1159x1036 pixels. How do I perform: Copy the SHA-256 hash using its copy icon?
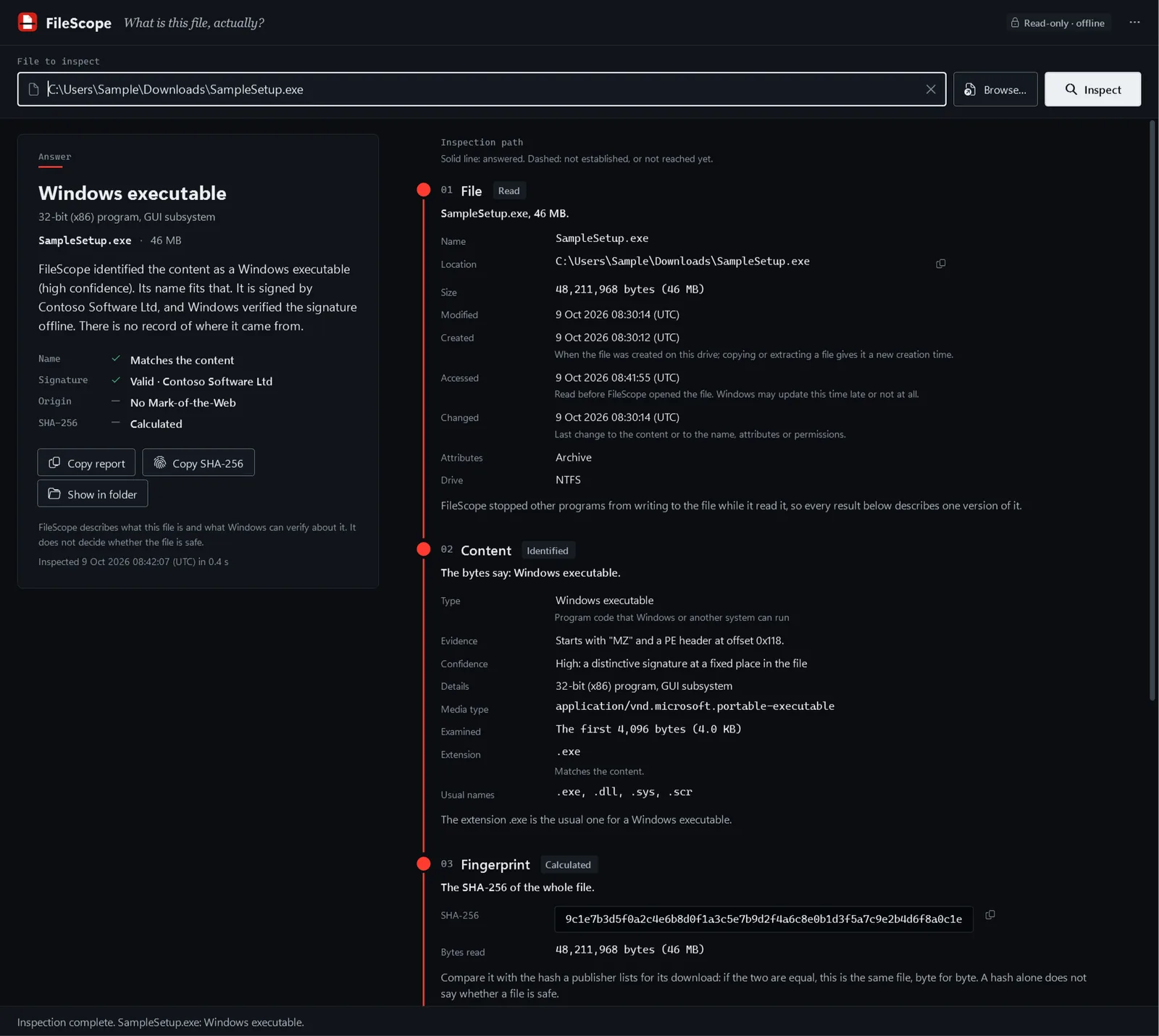coord(990,915)
